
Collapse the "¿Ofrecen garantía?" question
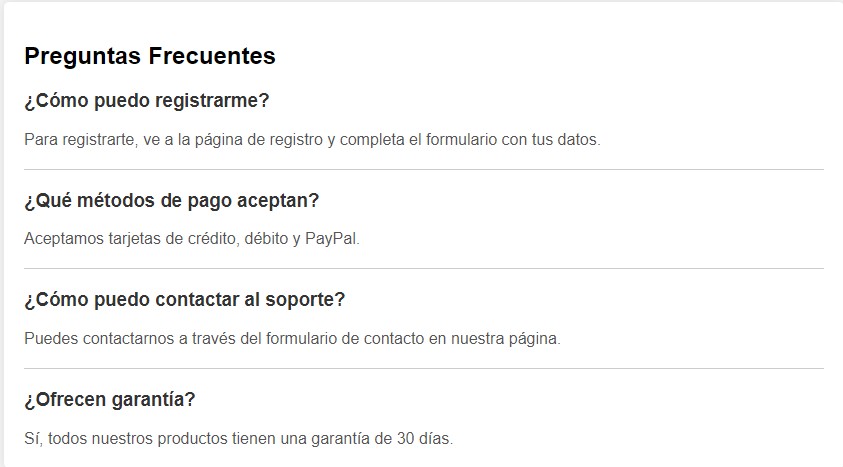[x=109, y=399]
